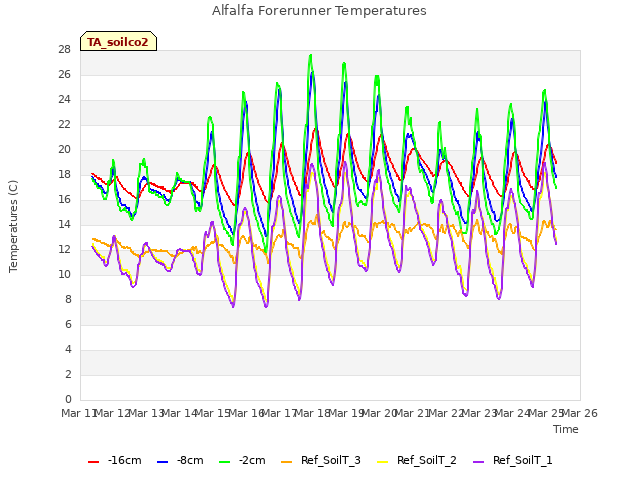The image size is (640, 480).
Task: Click the 14 y-axis tick label
Action: [x=65, y=224]
